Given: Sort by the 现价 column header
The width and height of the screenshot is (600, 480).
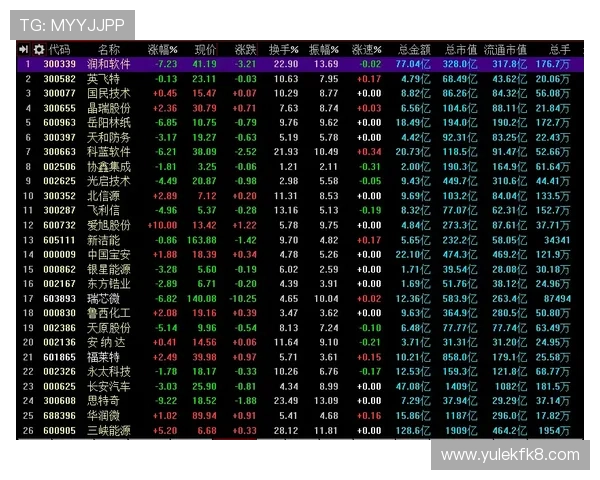Looking at the screenshot, I should coord(205,49).
